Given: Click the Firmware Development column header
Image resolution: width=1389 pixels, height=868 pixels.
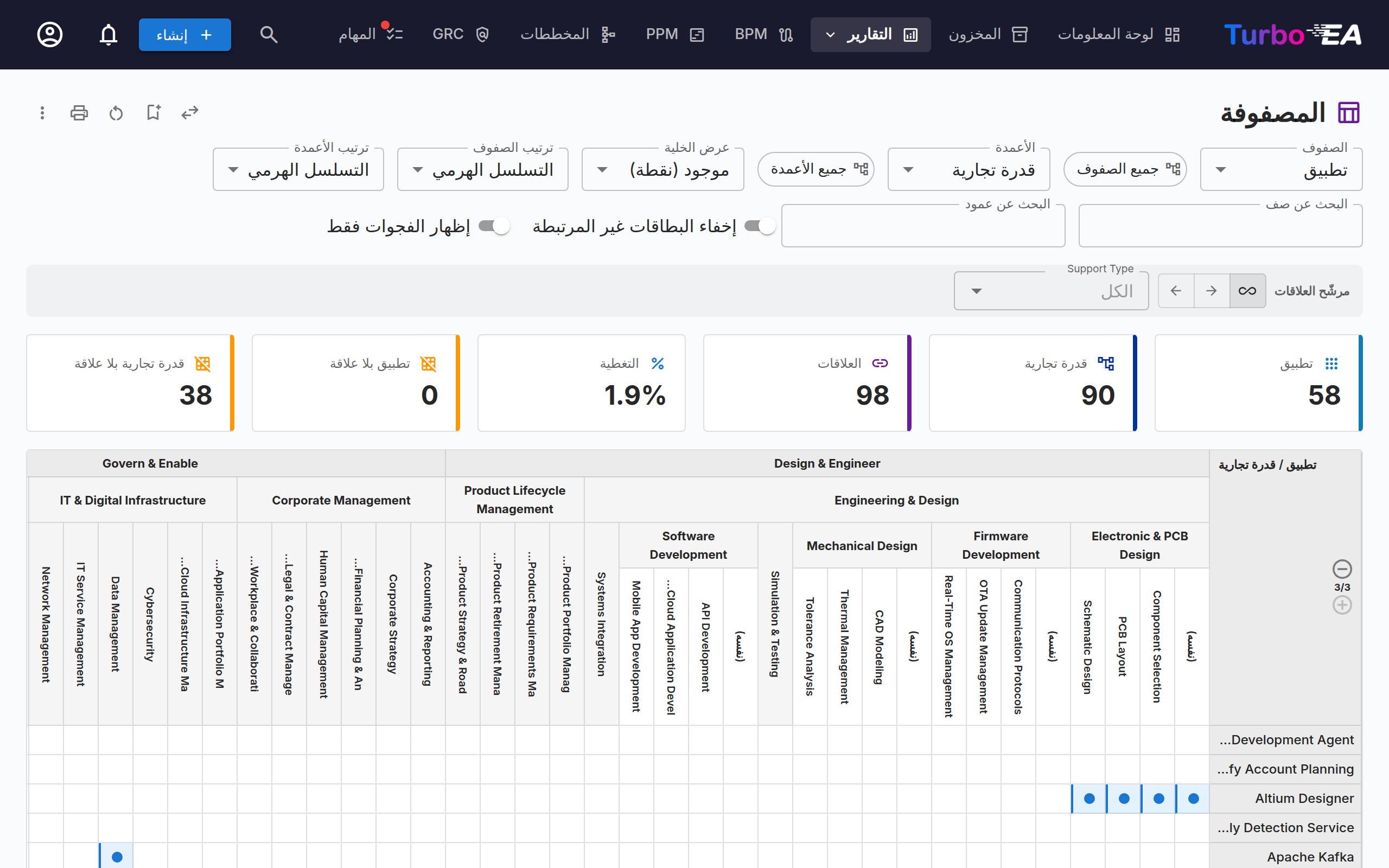Looking at the screenshot, I should 1001,545.
